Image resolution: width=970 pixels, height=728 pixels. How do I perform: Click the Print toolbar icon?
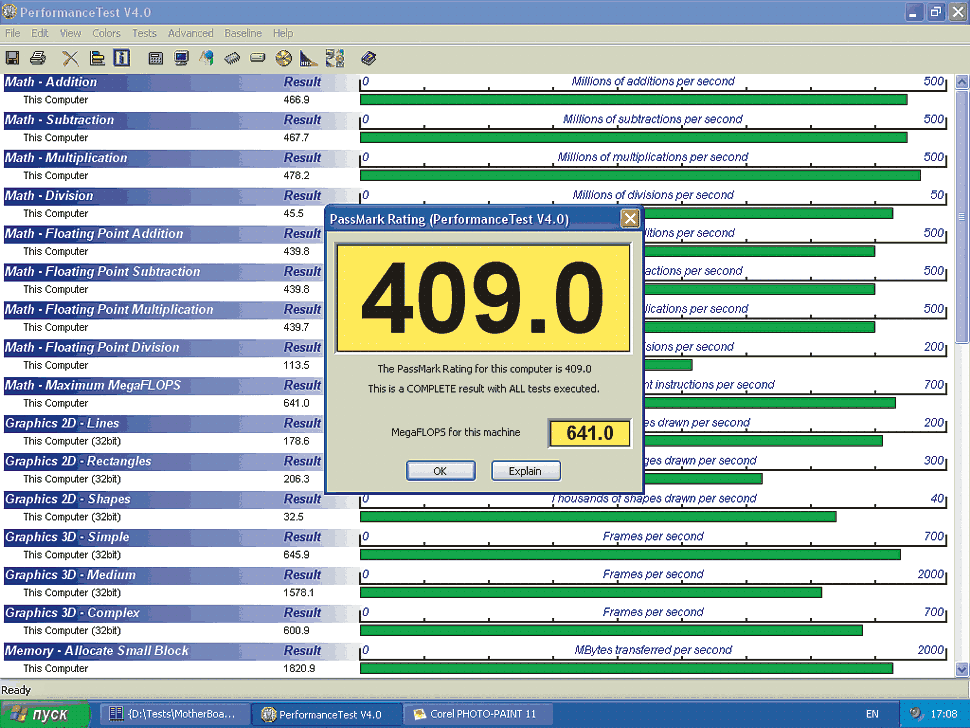38,58
